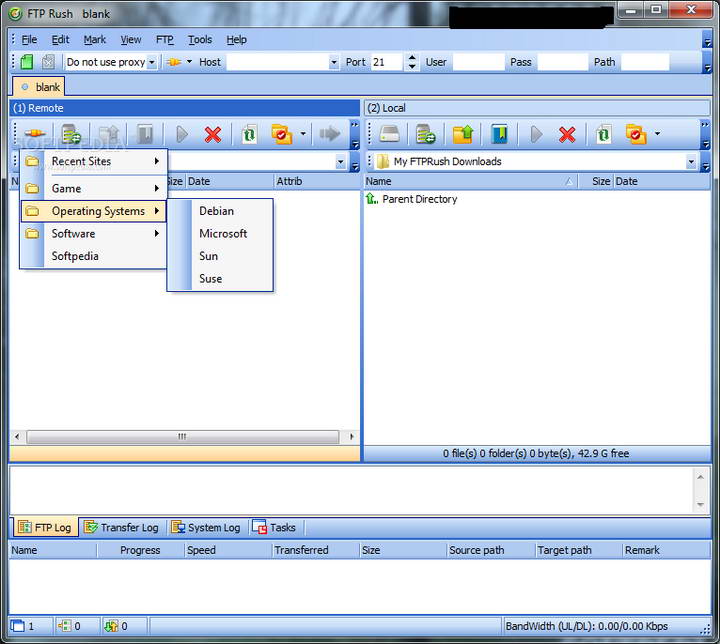Click the Remote pane refresh page icon
Viewport: 720px width, 644px height.
pyautogui.click(x=249, y=134)
